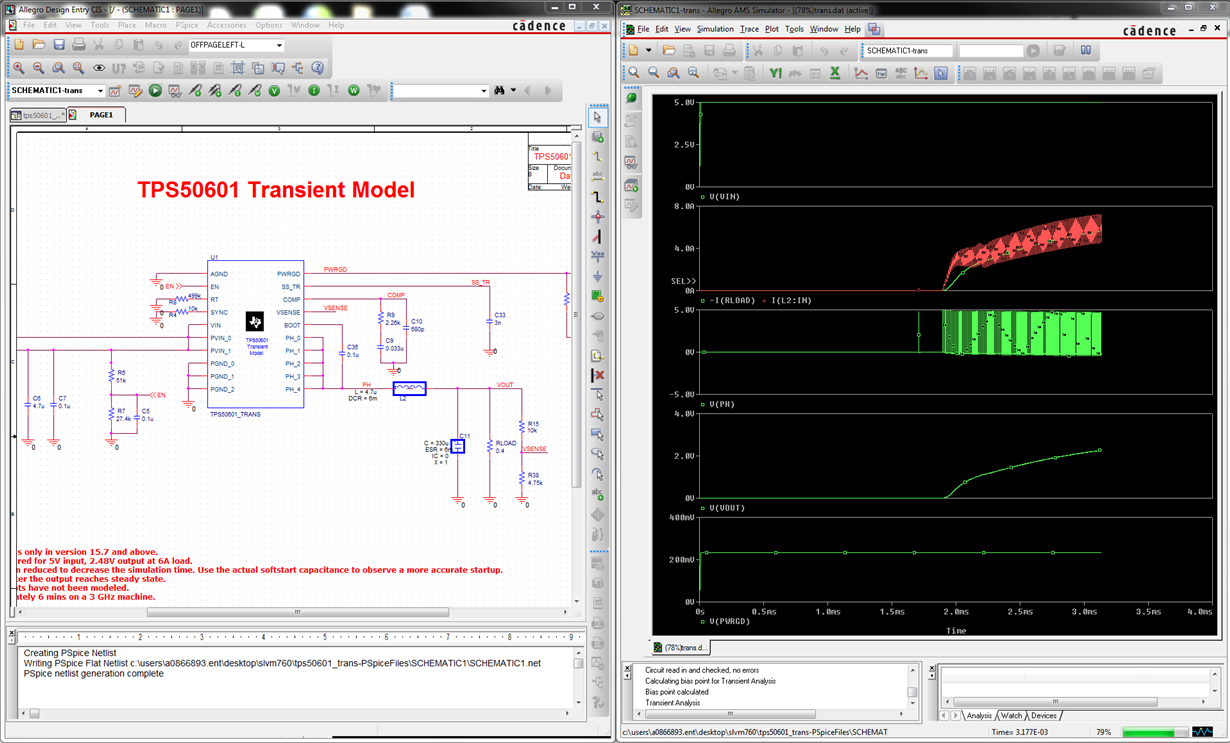The height and width of the screenshot is (743, 1230).
Task: Switch to the tps50601 project tab
Action: pos(39,115)
